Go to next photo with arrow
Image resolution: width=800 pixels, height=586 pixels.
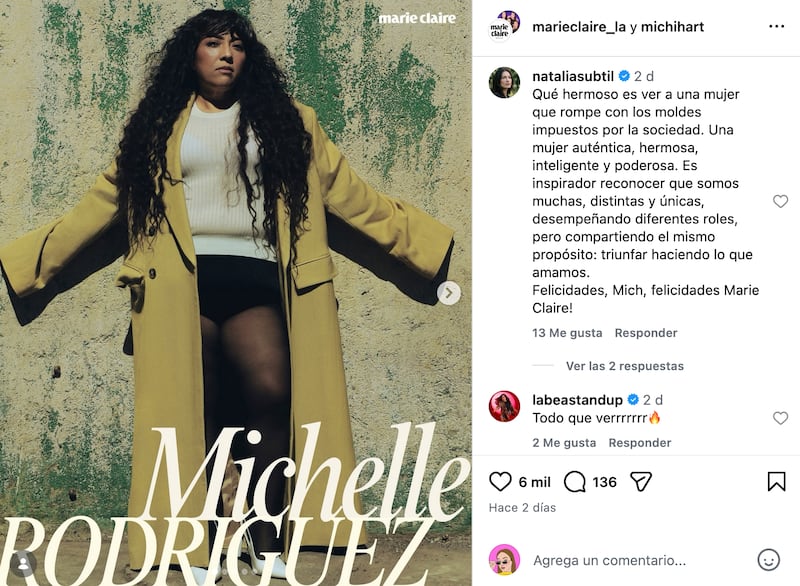(448, 293)
